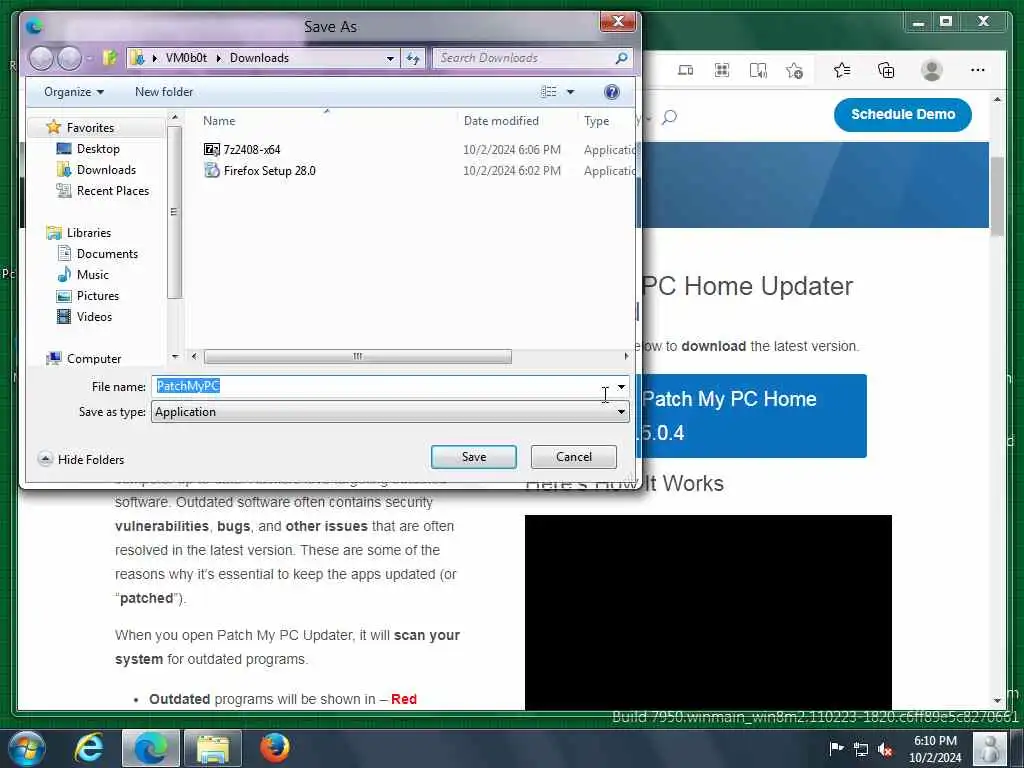
Task: Click the Edge address bar device icon
Action: pyautogui.click(x=686, y=71)
